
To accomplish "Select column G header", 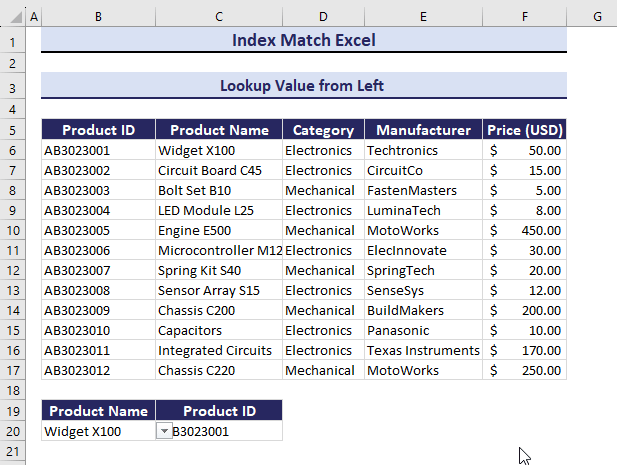I will point(595,17).
